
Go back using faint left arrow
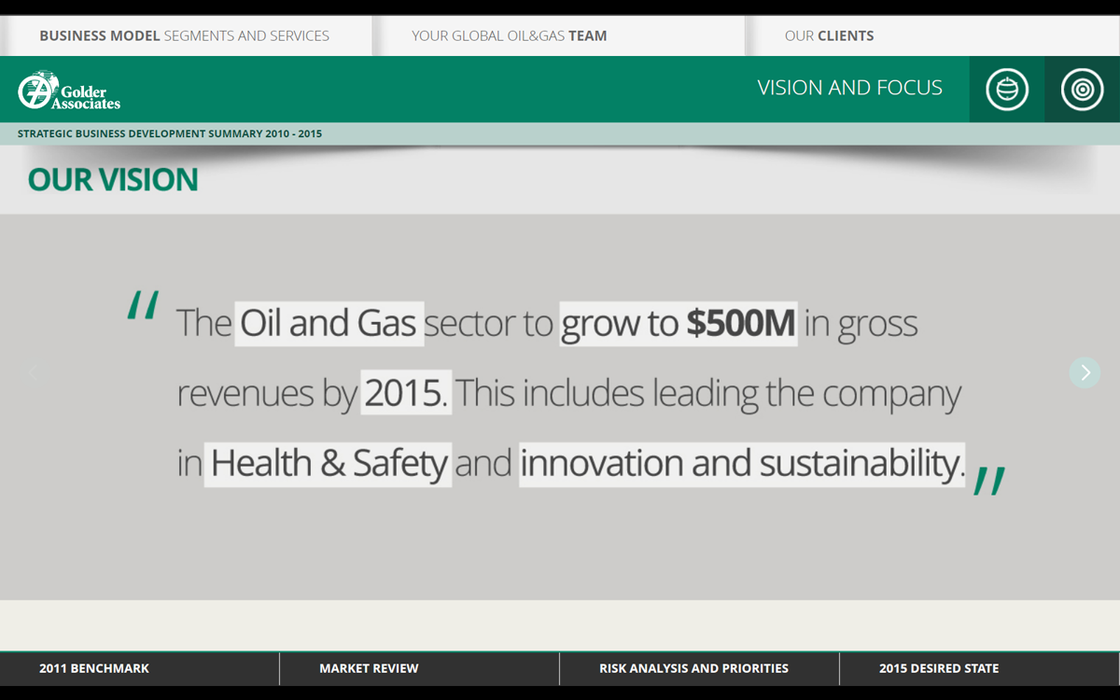[x=34, y=372]
